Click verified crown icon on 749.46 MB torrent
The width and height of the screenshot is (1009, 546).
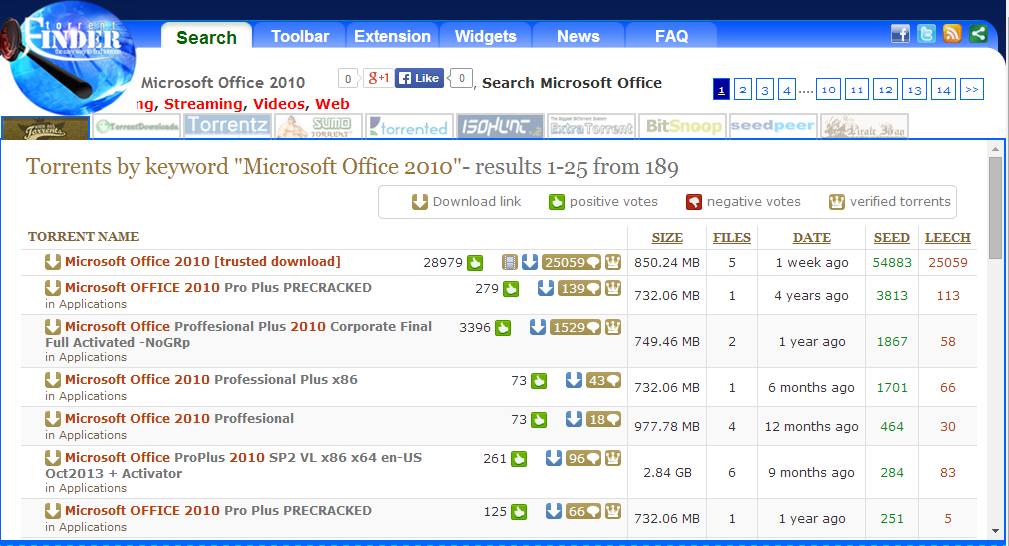(612, 327)
